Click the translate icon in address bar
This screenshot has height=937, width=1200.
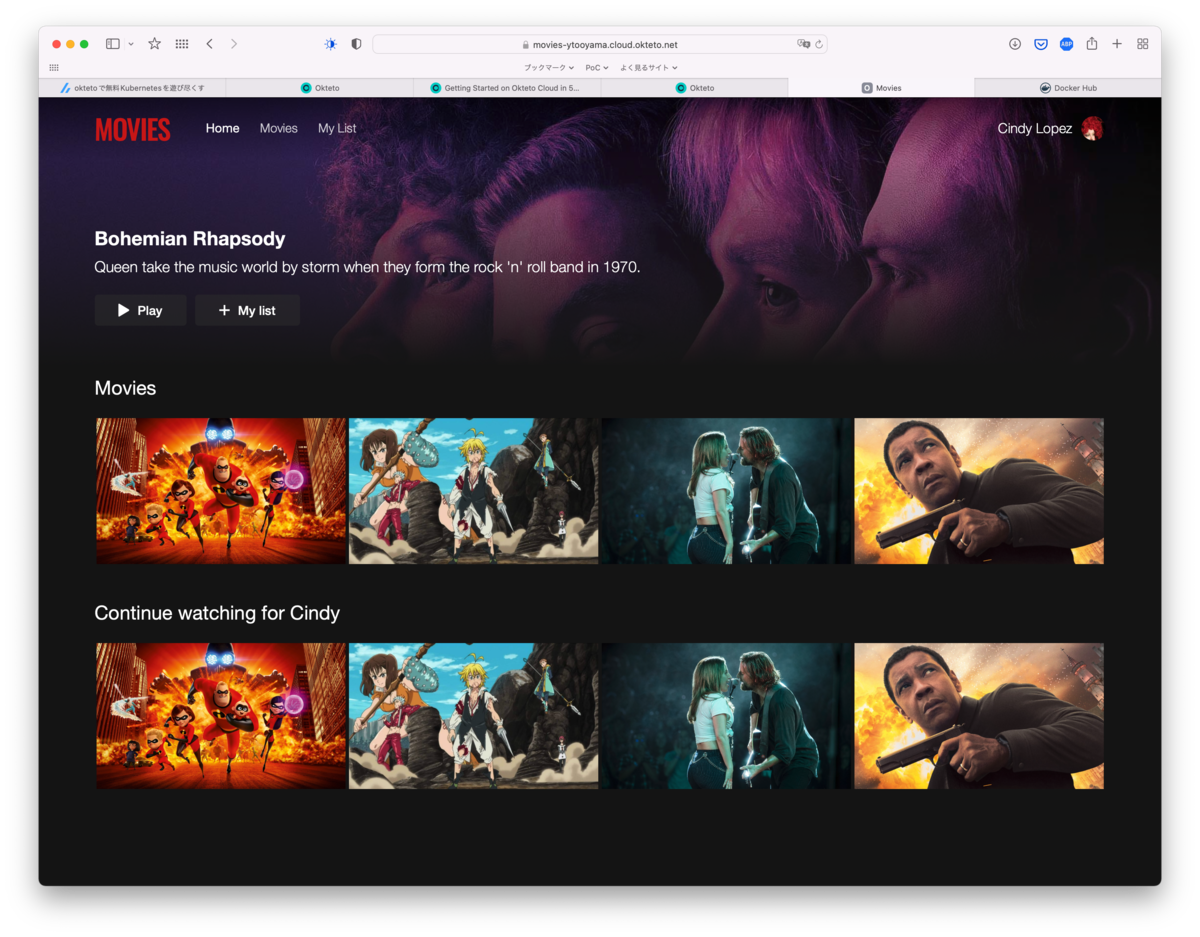803,44
